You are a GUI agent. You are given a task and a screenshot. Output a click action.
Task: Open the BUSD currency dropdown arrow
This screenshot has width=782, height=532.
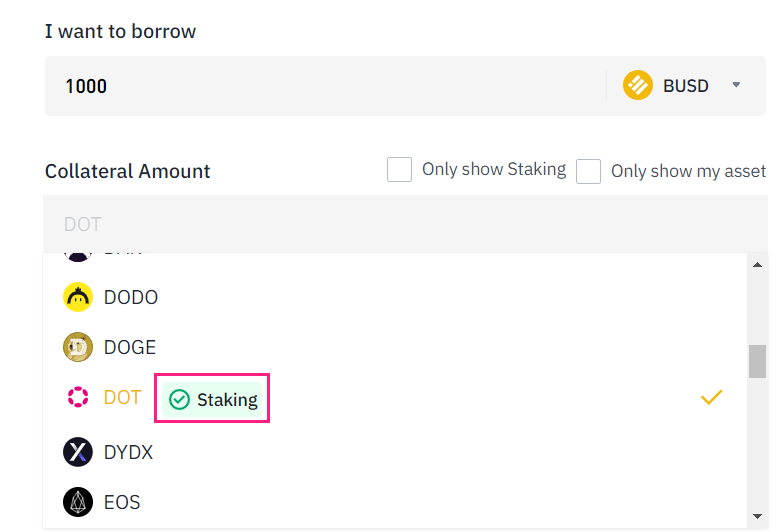[737, 85]
